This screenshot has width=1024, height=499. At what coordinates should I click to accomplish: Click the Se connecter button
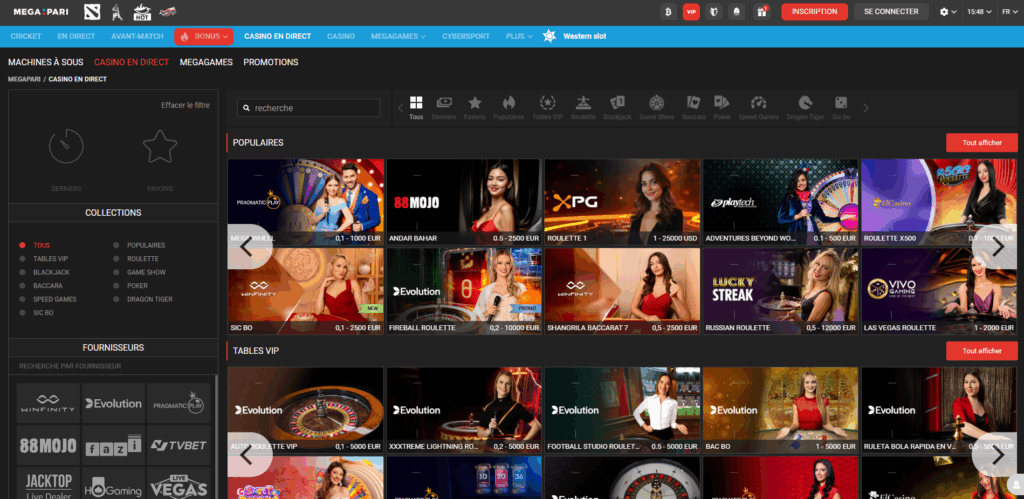pos(891,12)
